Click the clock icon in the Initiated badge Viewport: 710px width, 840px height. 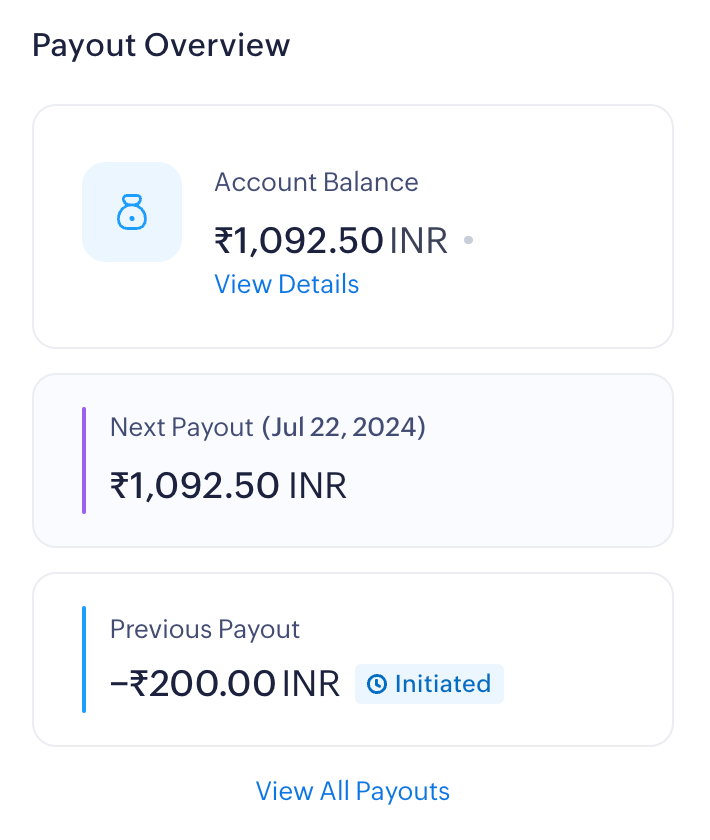coord(377,684)
